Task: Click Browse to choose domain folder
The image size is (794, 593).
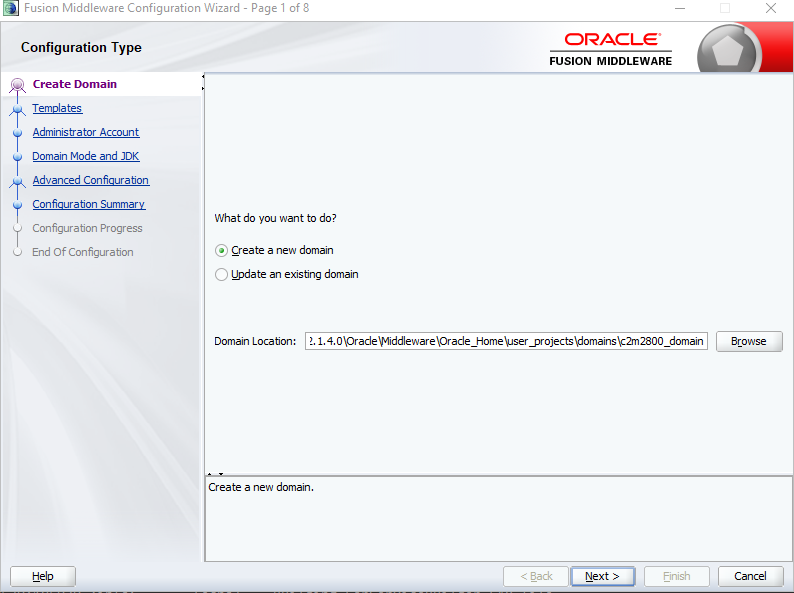Action: (x=749, y=341)
